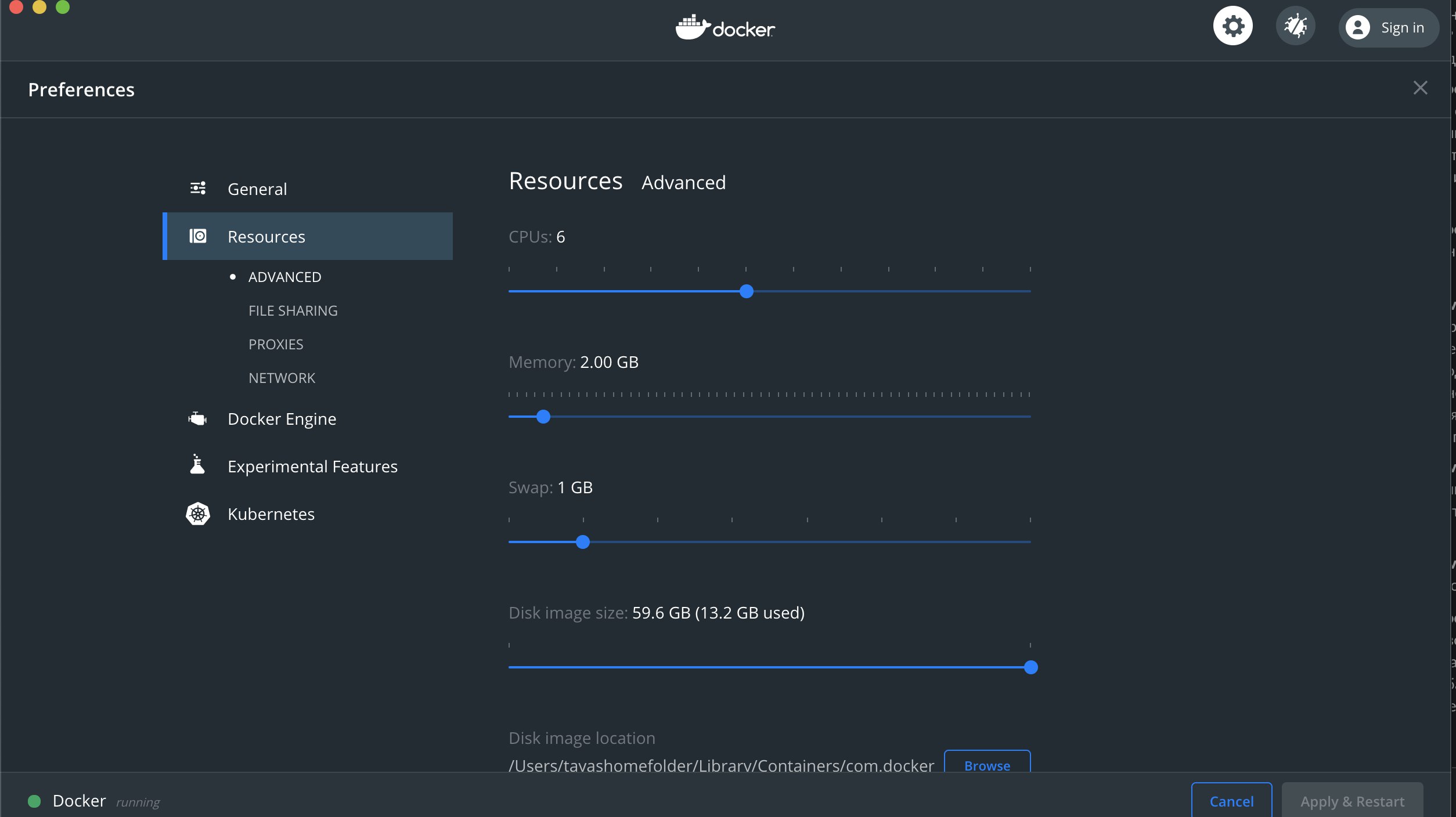Click the Experimental Features flask icon
The image size is (1456, 817).
[197, 464]
